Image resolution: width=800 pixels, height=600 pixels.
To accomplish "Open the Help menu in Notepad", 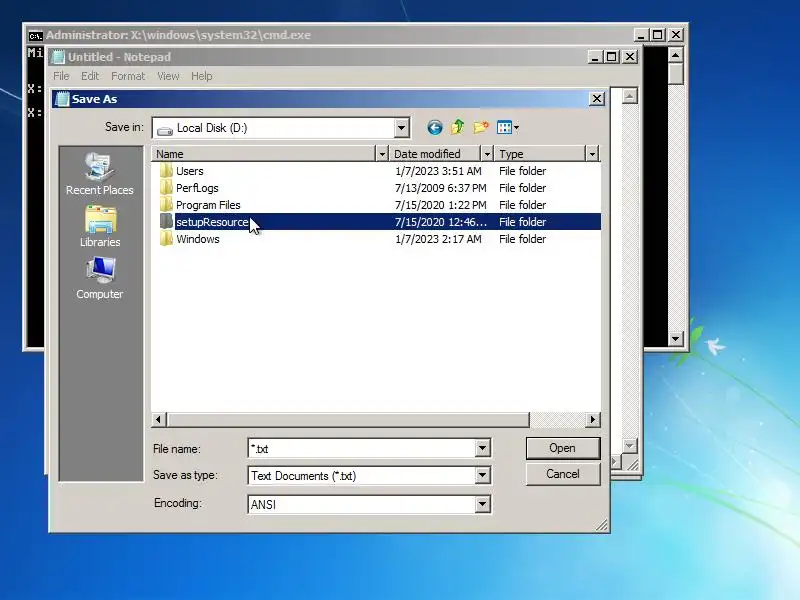I will [202, 76].
